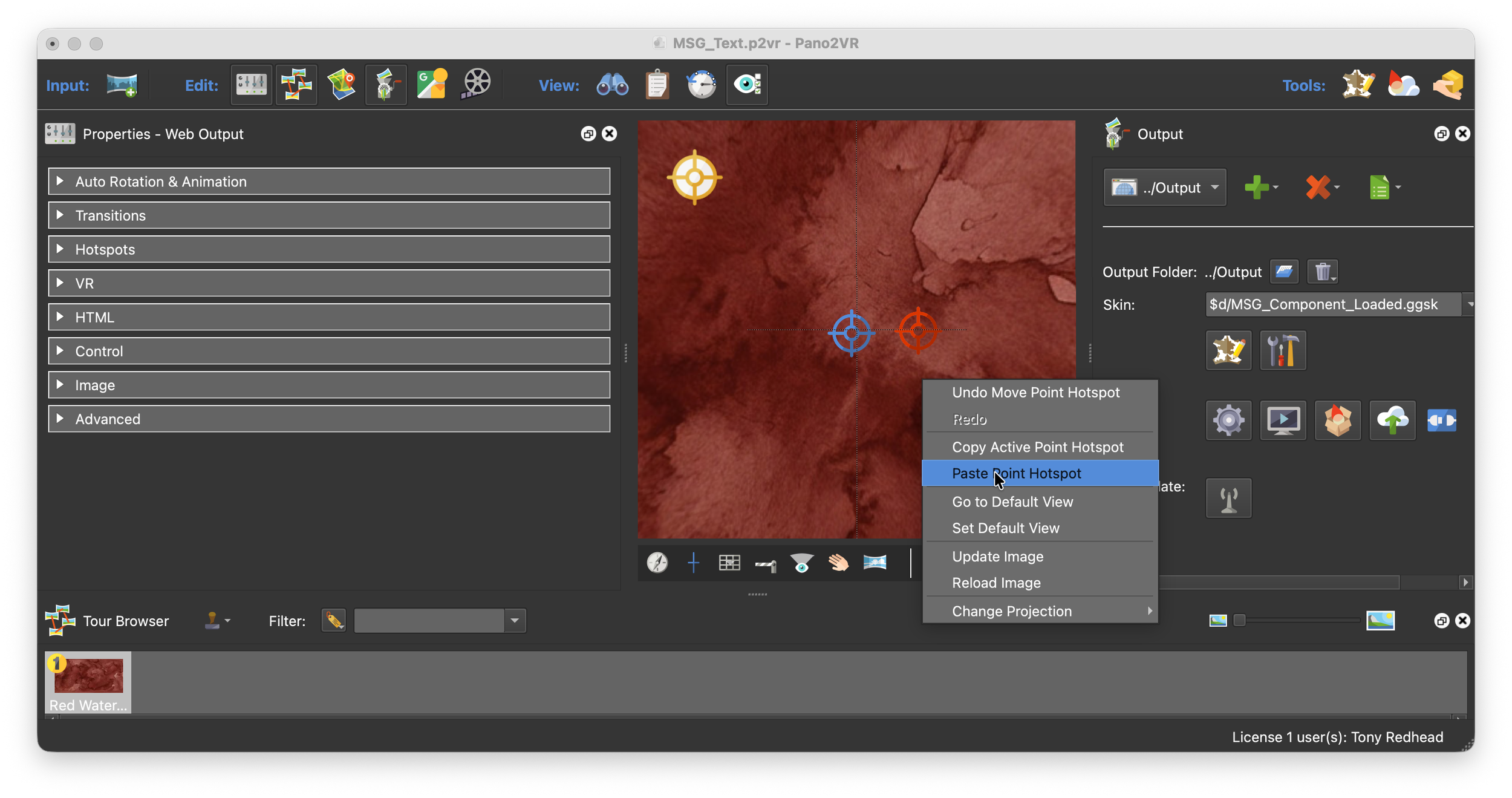
Task: Open the Animation editor film reel icon
Action: pos(477,85)
